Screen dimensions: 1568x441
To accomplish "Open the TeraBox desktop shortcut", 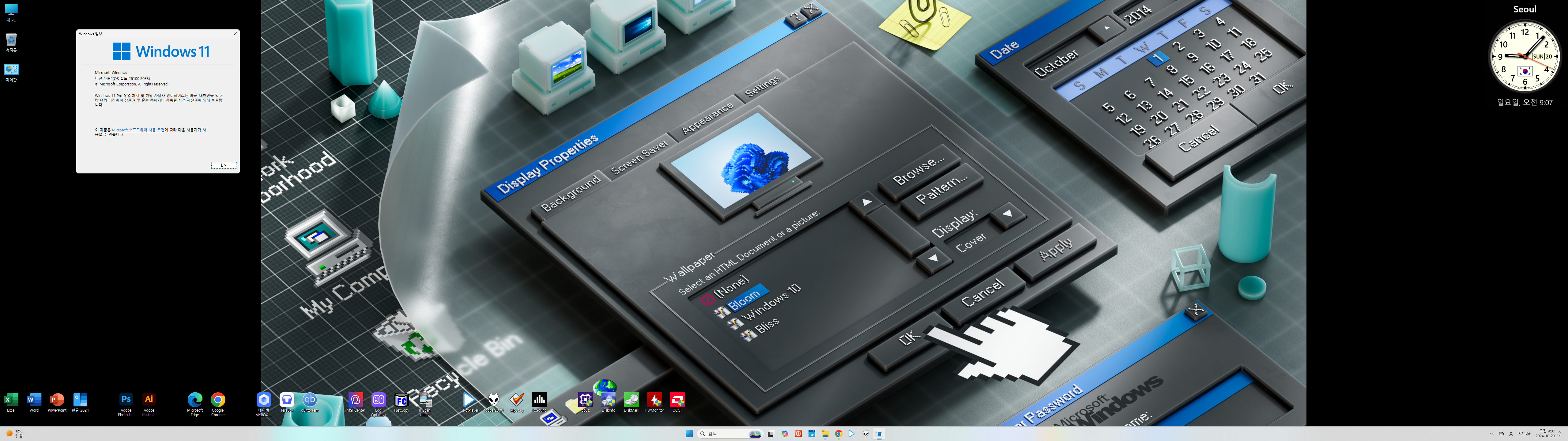I will 287,402.
